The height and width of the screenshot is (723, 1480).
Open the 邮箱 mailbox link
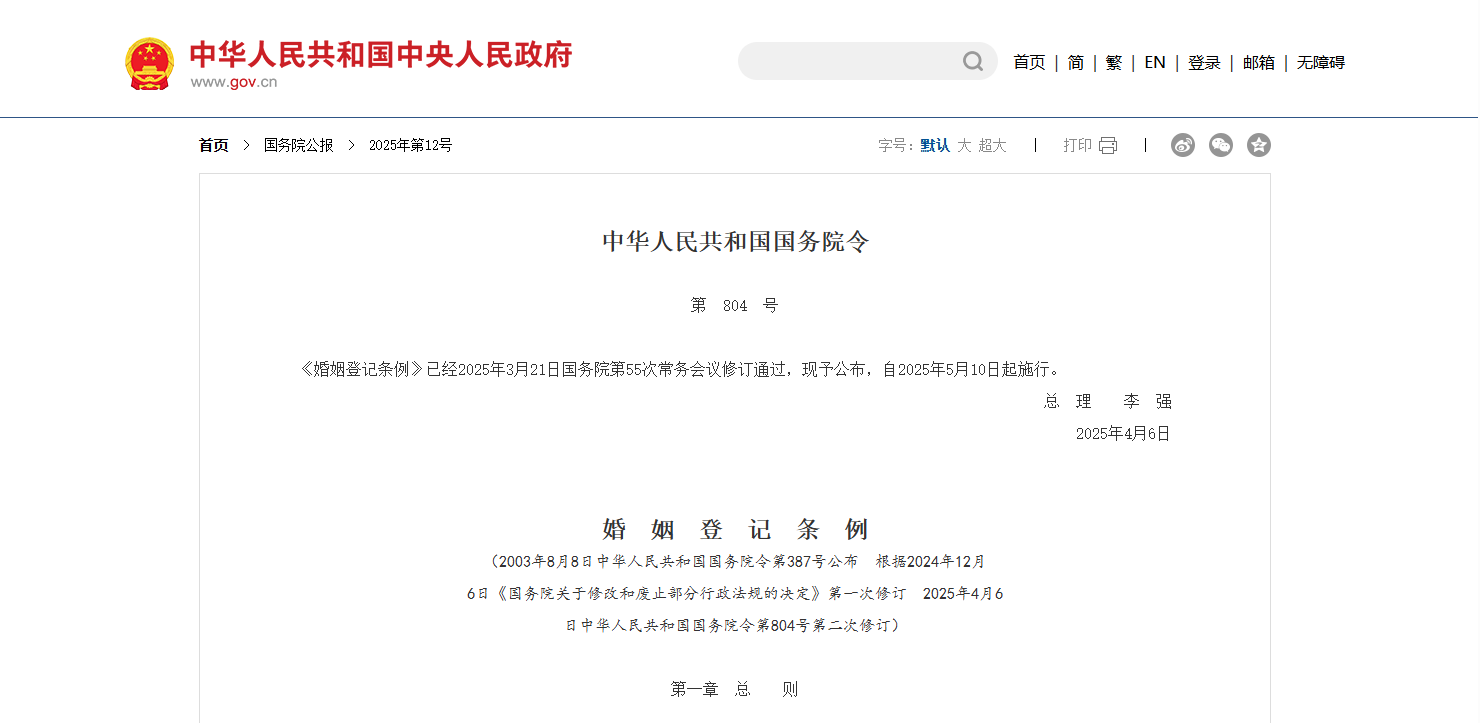coord(1259,62)
